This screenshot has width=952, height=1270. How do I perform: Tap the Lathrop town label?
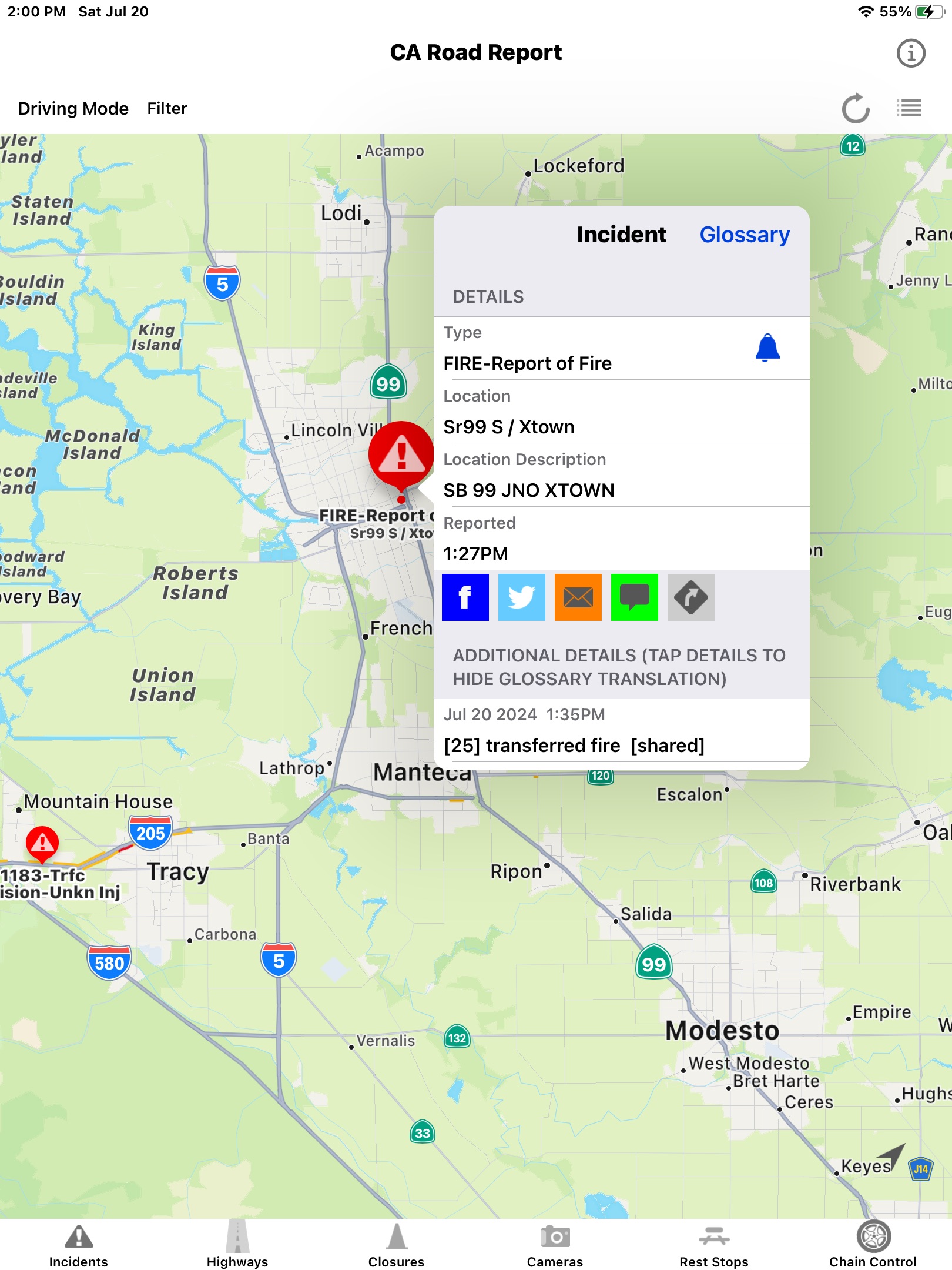click(x=291, y=768)
